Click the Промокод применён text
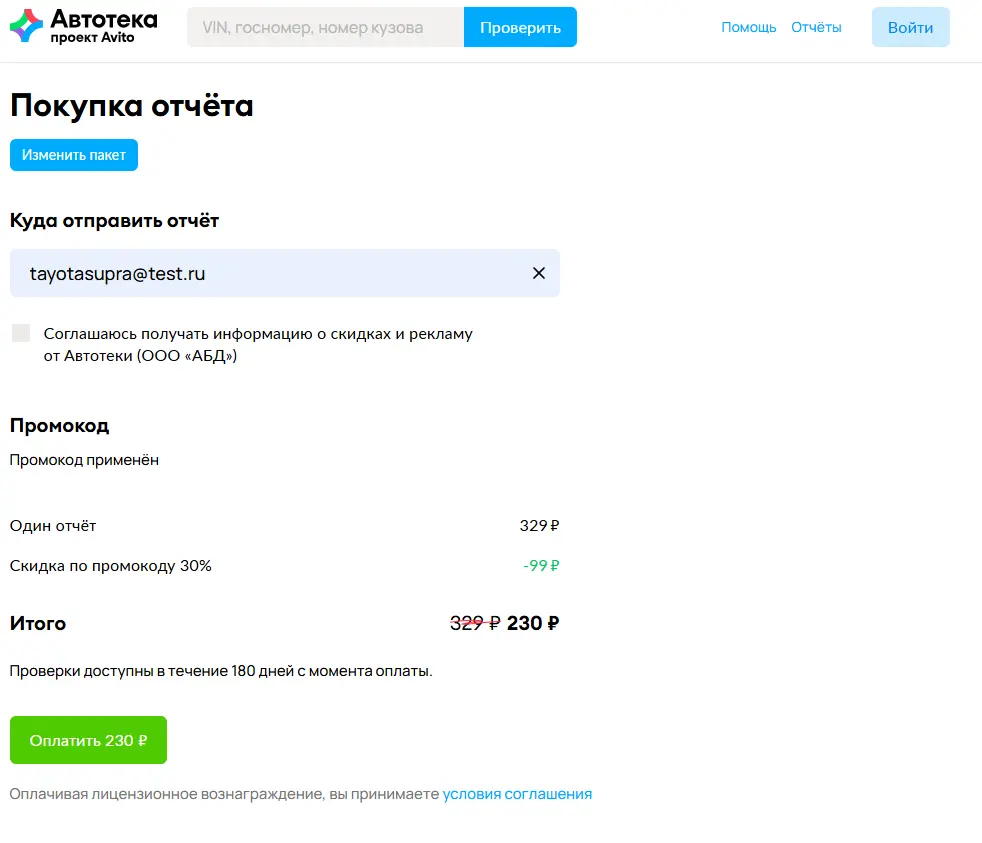The width and height of the screenshot is (982, 843). [x=84, y=460]
